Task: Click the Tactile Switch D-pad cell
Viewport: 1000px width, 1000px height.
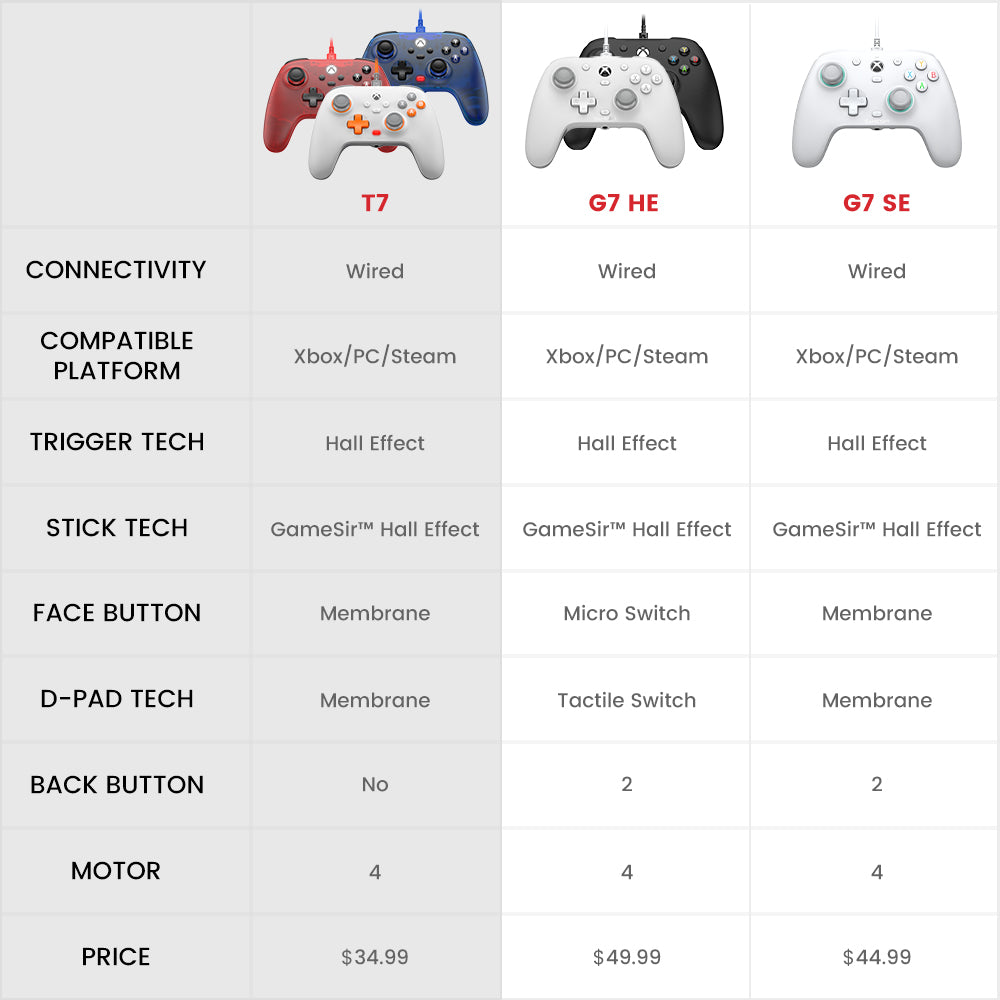Action: click(x=627, y=700)
